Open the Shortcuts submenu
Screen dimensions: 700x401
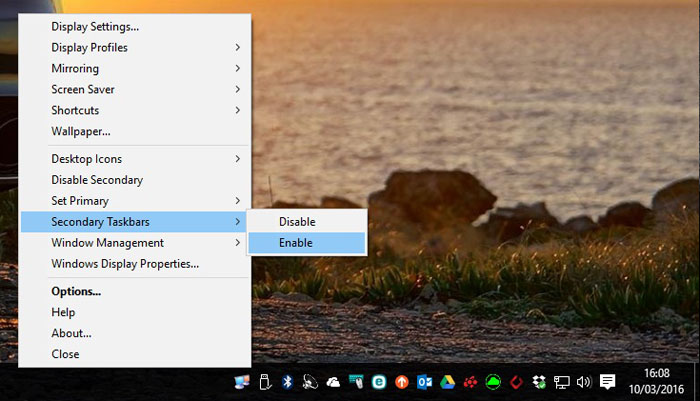click(x=134, y=110)
